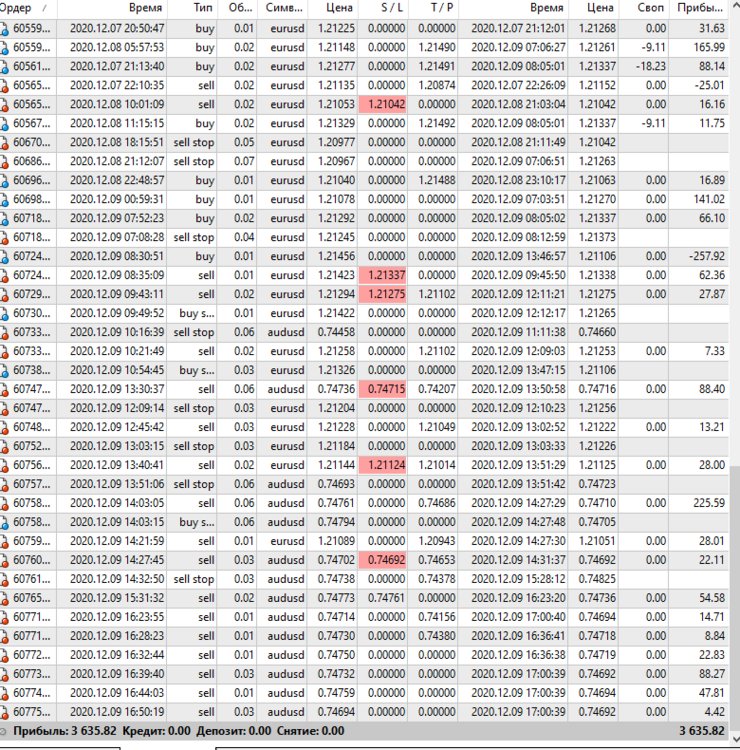Select open time 2020.12.09 13:30:37
Viewport: 740px width, 750px height.
click(x=117, y=389)
